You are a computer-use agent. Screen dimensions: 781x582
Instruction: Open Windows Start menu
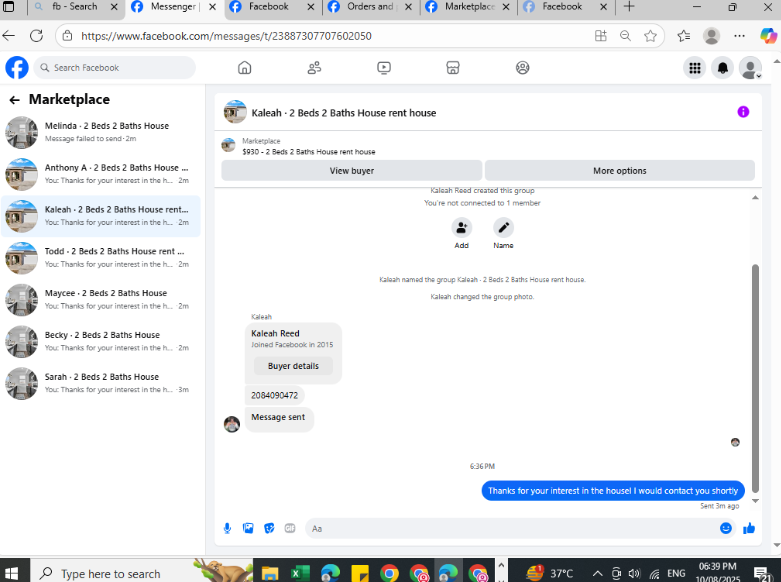[11, 573]
